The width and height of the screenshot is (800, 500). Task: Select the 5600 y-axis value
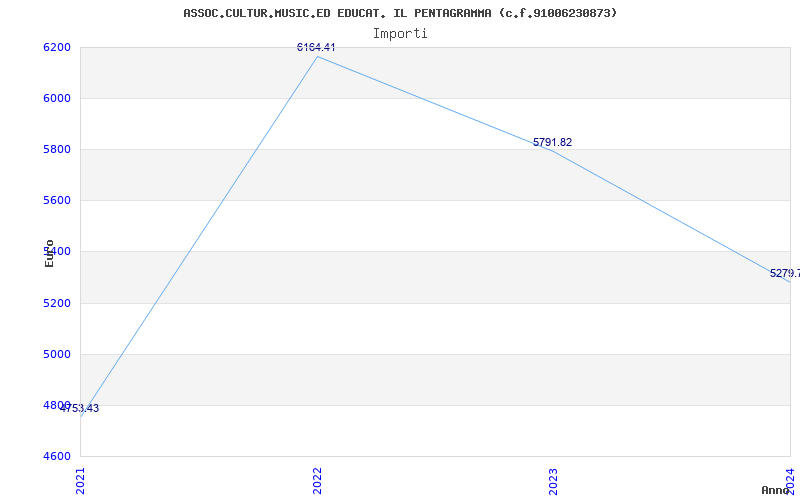[57, 201]
